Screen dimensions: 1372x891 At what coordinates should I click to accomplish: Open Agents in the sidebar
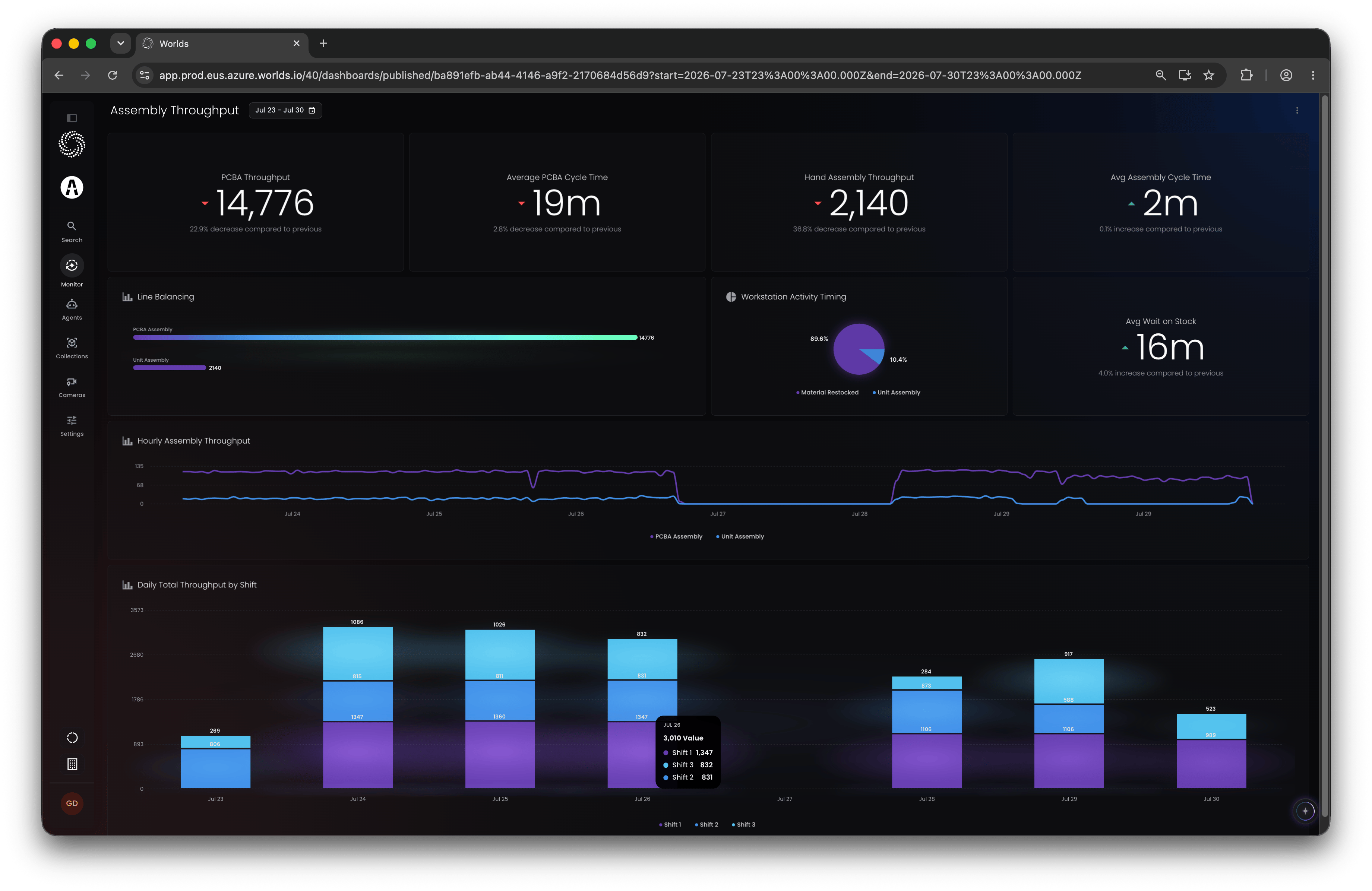click(72, 310)
